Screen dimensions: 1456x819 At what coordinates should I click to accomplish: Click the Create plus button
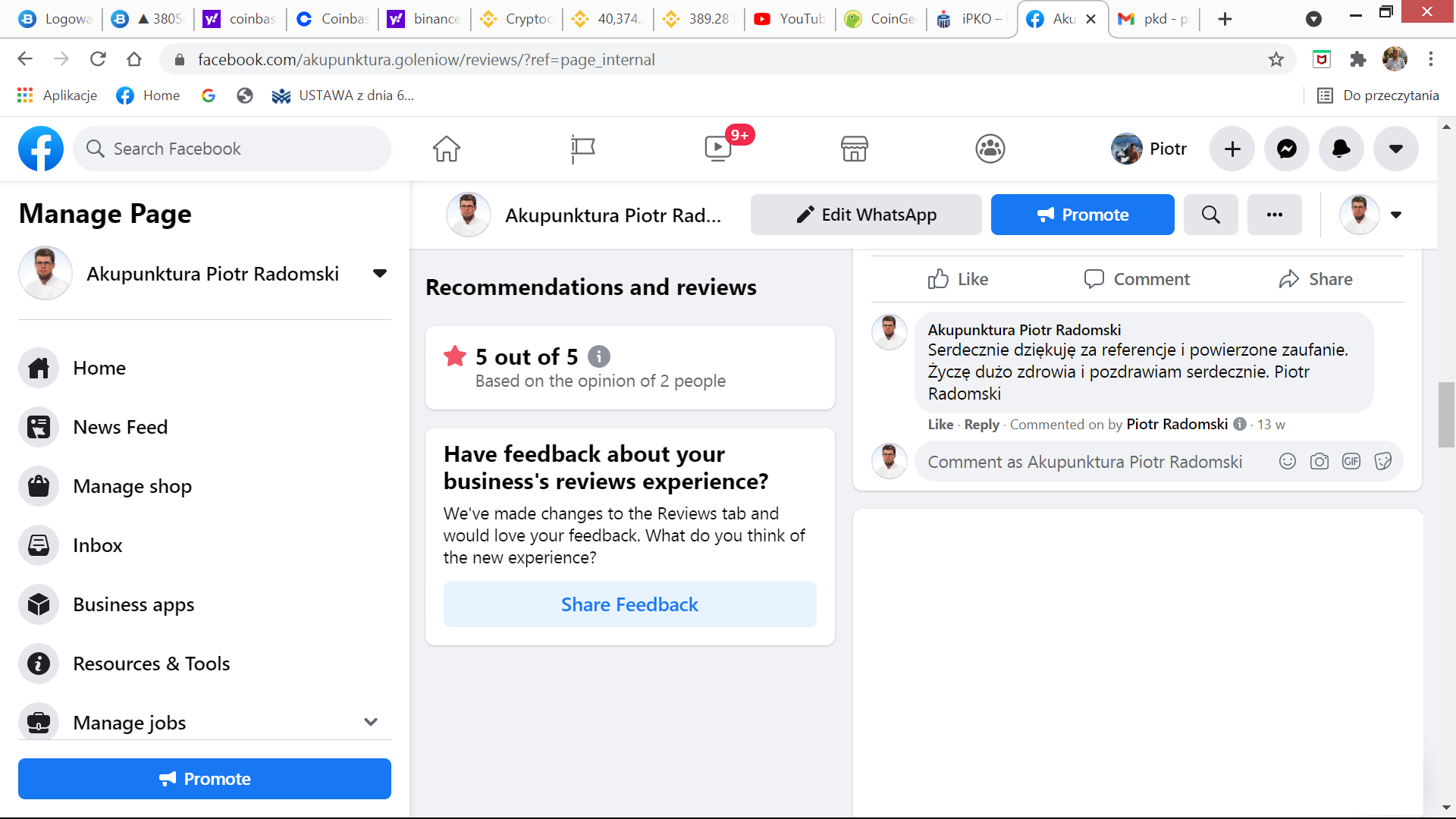click(x=1232, y=149)
